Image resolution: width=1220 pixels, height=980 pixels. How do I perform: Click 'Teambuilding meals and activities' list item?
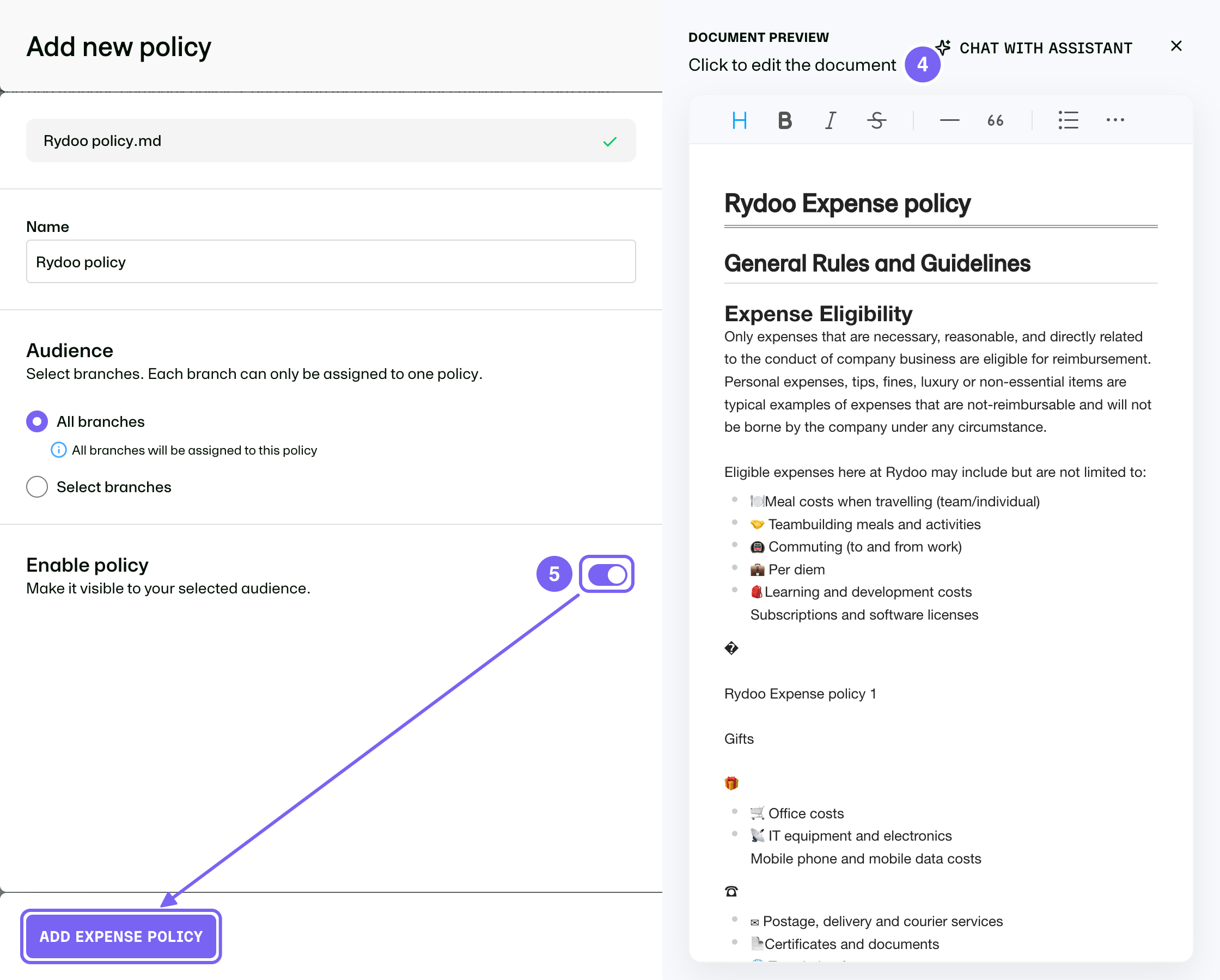pyautogui.click(x=865, y=524)
